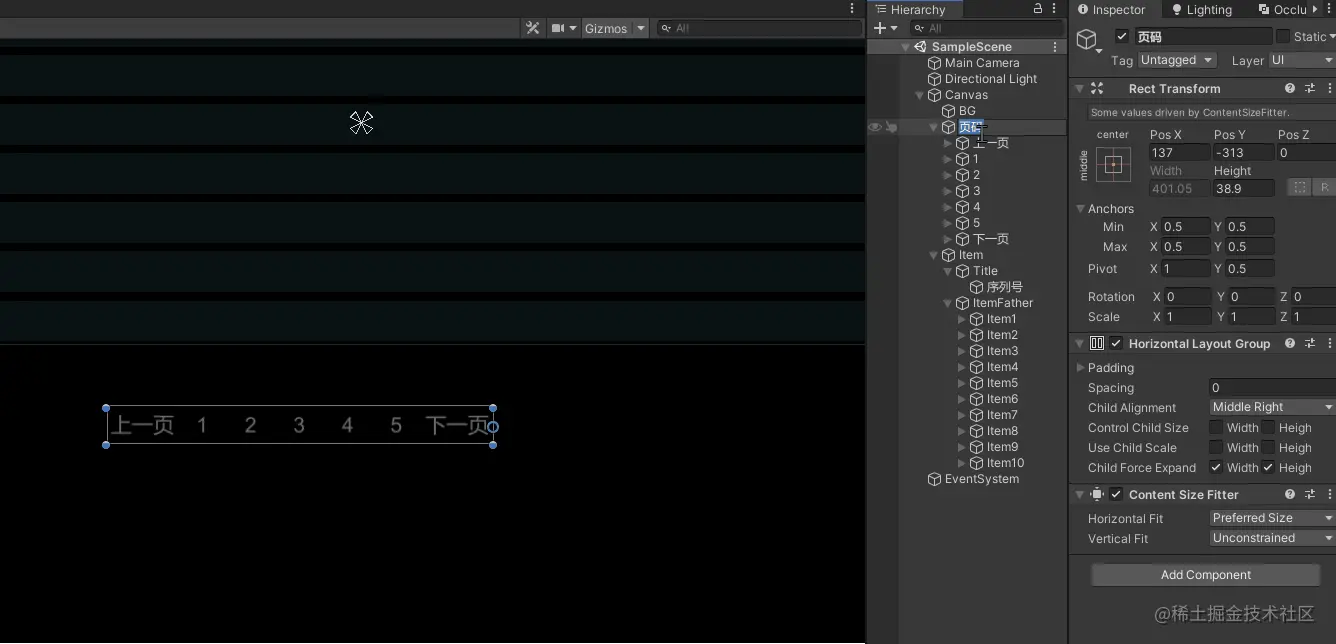Collapse the Title node in Hierarchy
The image size is (1336, 644).
948,271
